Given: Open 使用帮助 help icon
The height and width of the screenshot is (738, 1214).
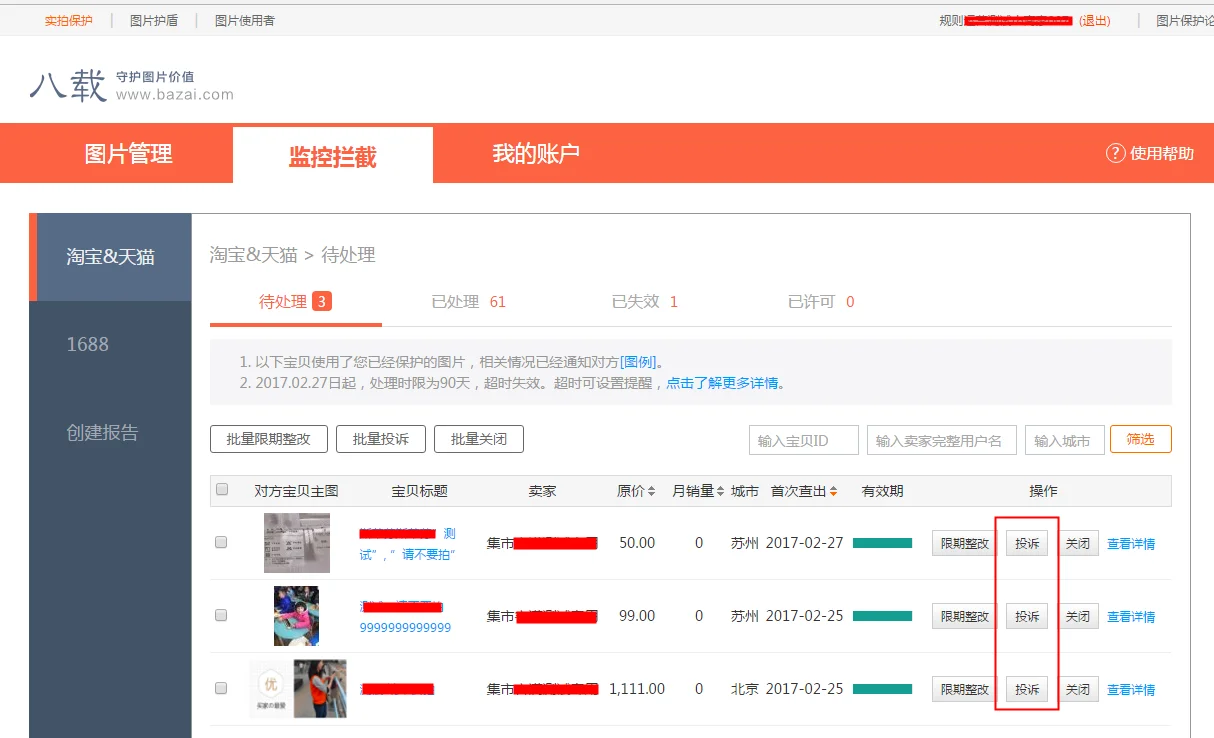Looking at the screenshot, I should [x=1115, y=153].
